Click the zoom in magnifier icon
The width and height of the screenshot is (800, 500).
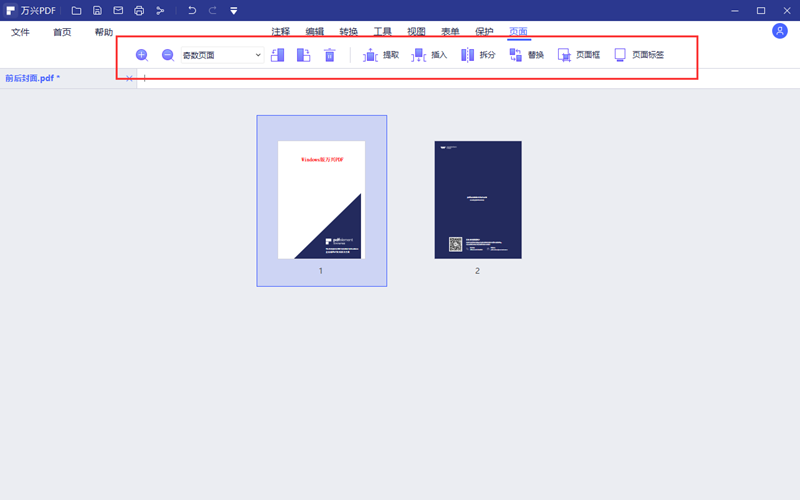[142, 55]
